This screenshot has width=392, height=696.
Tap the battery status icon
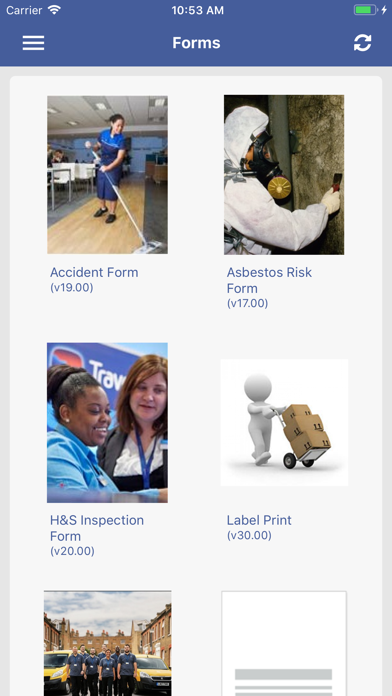(366, 10)
